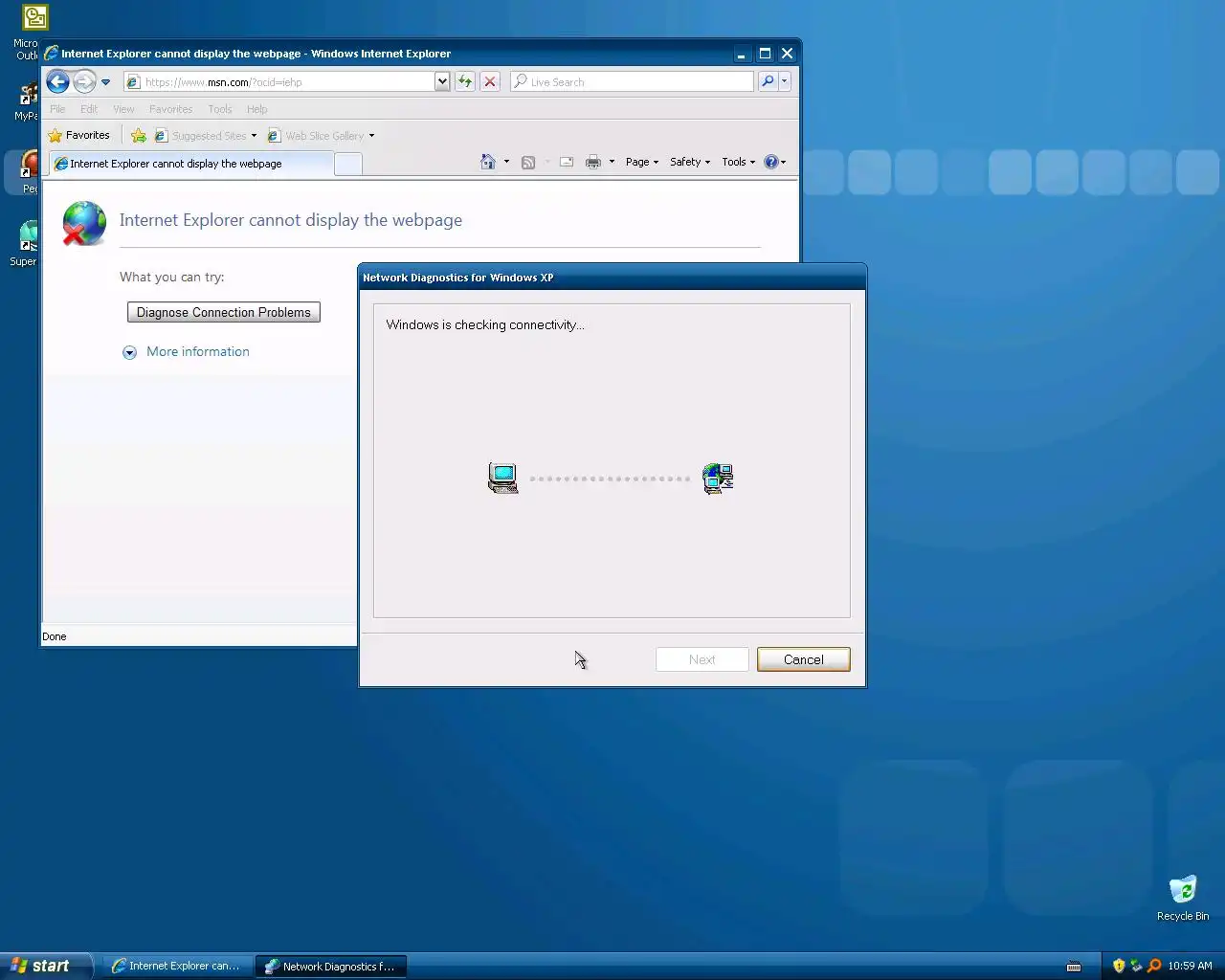Click the blue Help question mark icon
This screenshot has width=1225, height=980.
(x=771, y=162)
